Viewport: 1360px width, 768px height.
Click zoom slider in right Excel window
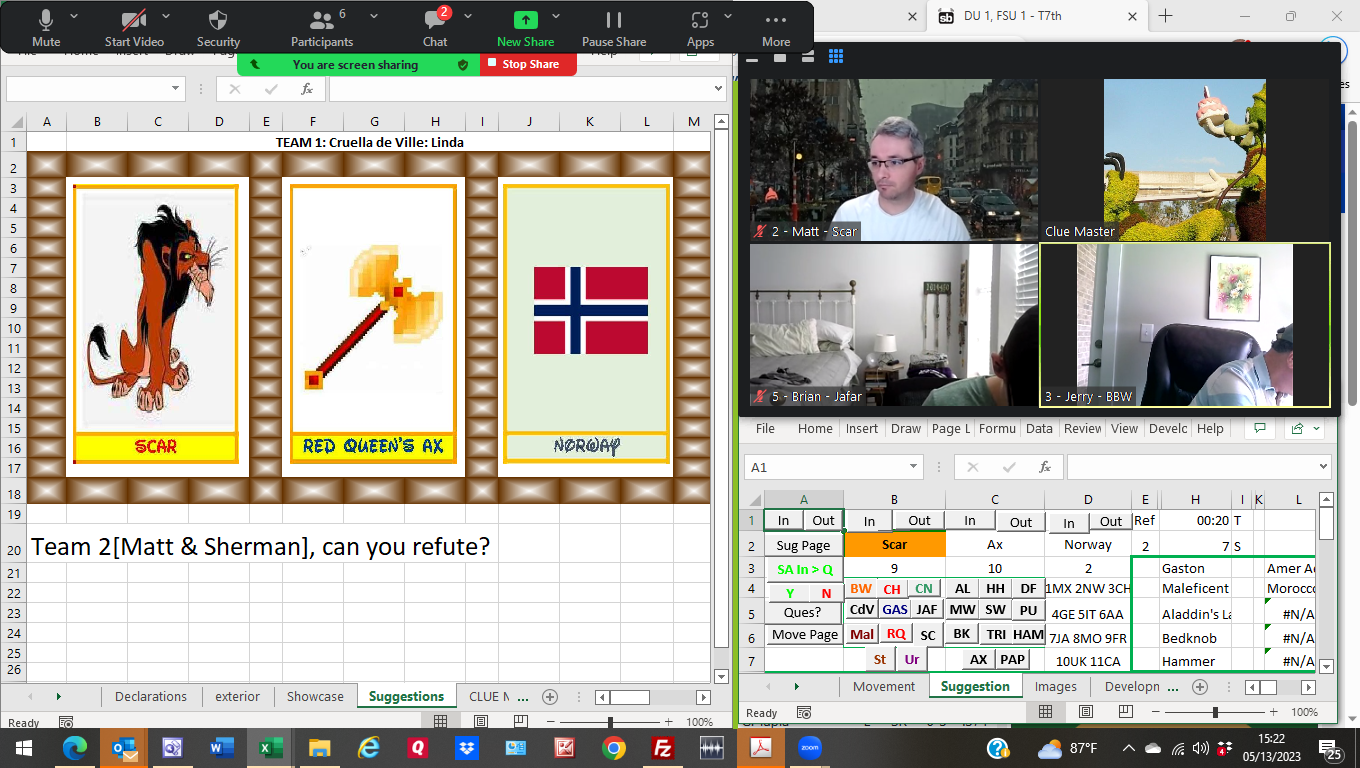[x=1215, y=712]
